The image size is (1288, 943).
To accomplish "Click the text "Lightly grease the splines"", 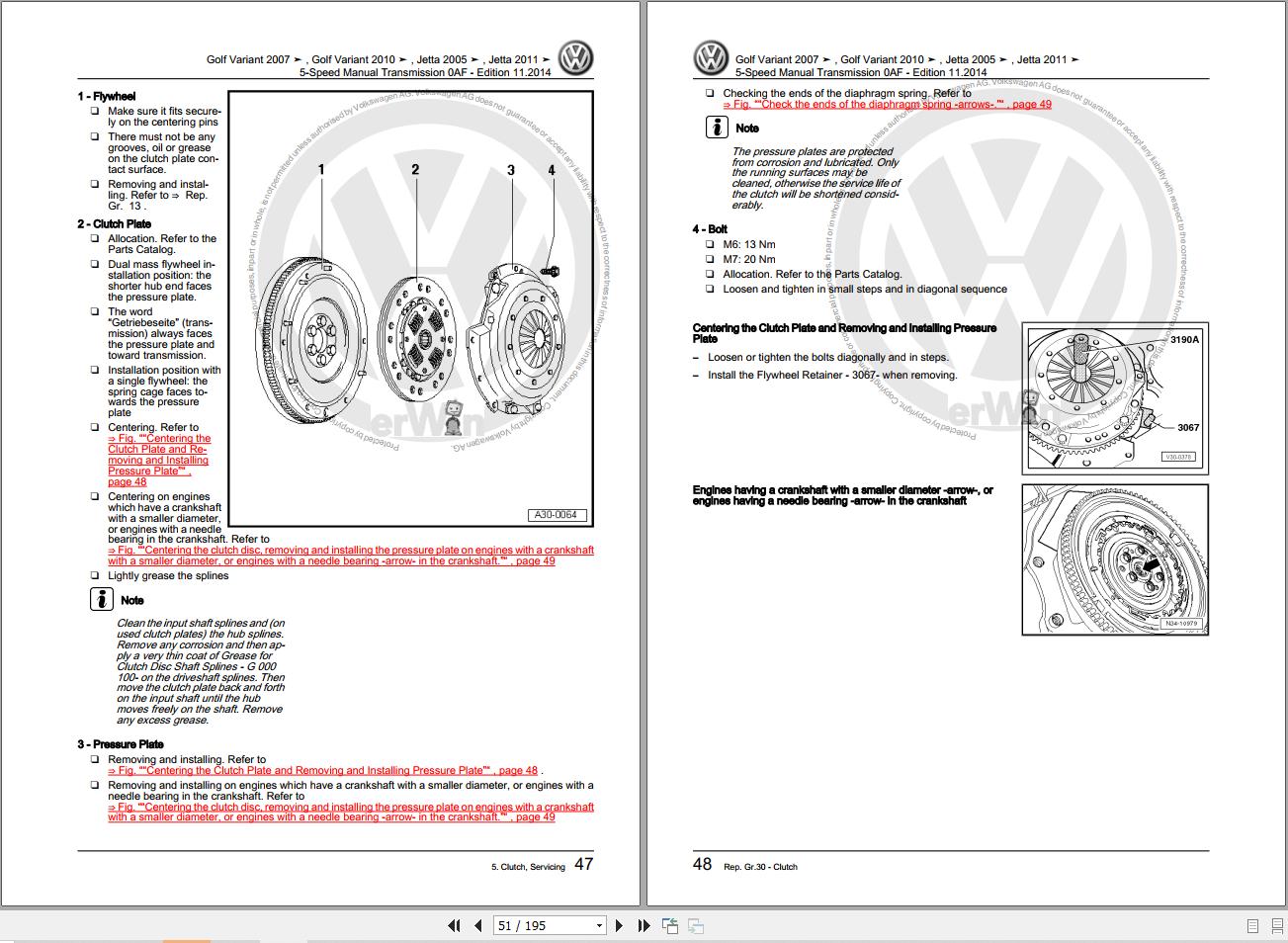I will tap(168, 576).
